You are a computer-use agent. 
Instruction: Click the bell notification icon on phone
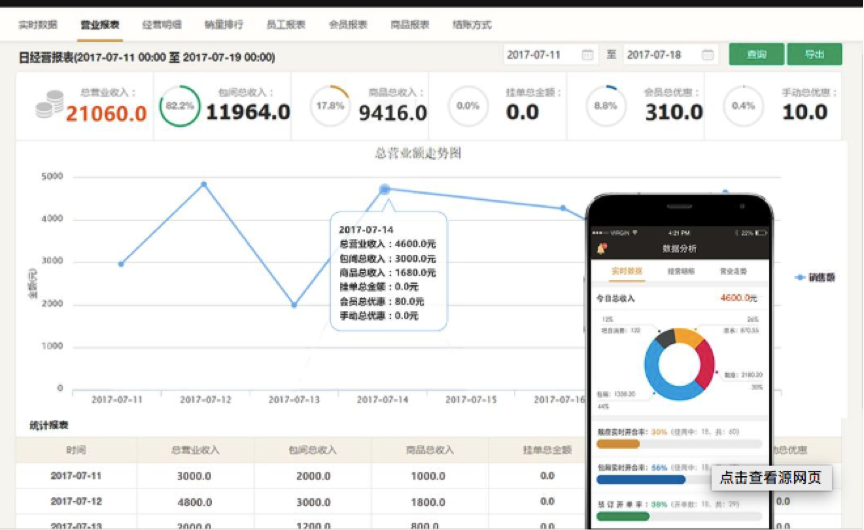(x=601, y=248)
